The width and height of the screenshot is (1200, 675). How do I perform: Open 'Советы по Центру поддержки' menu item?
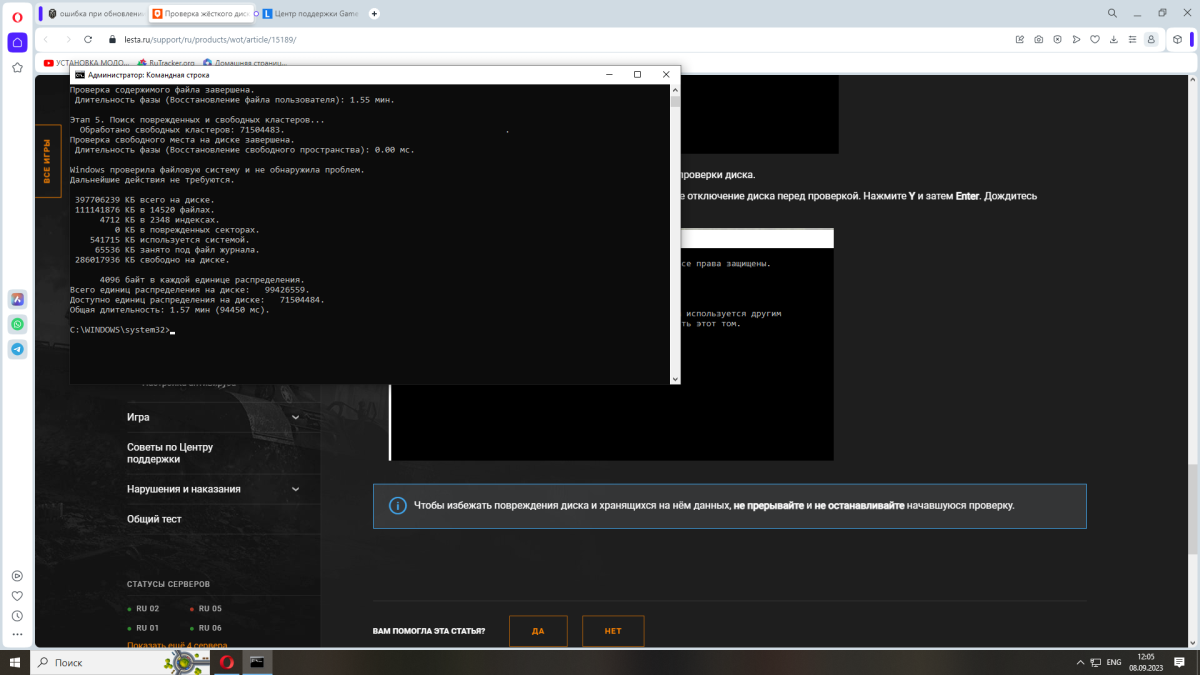(170, 453)
